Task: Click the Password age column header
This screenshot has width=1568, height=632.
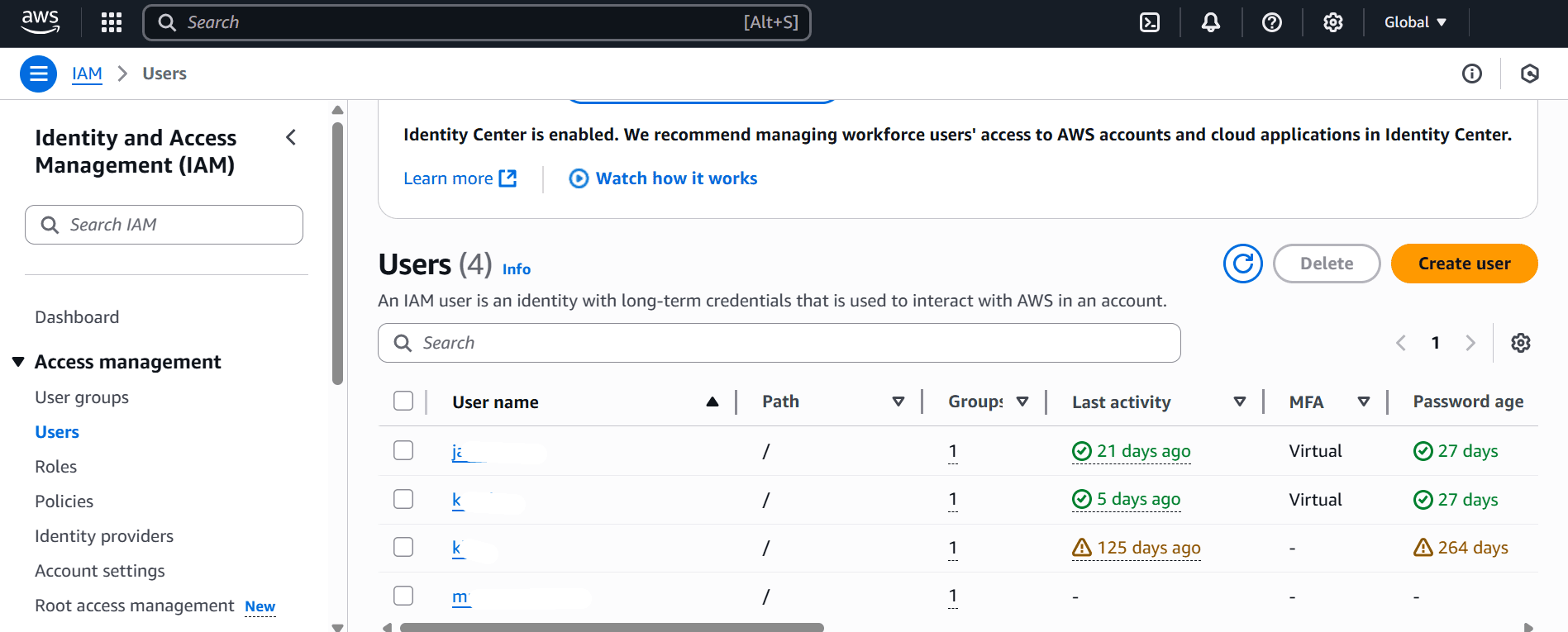Action: [x=1468, y=402]
